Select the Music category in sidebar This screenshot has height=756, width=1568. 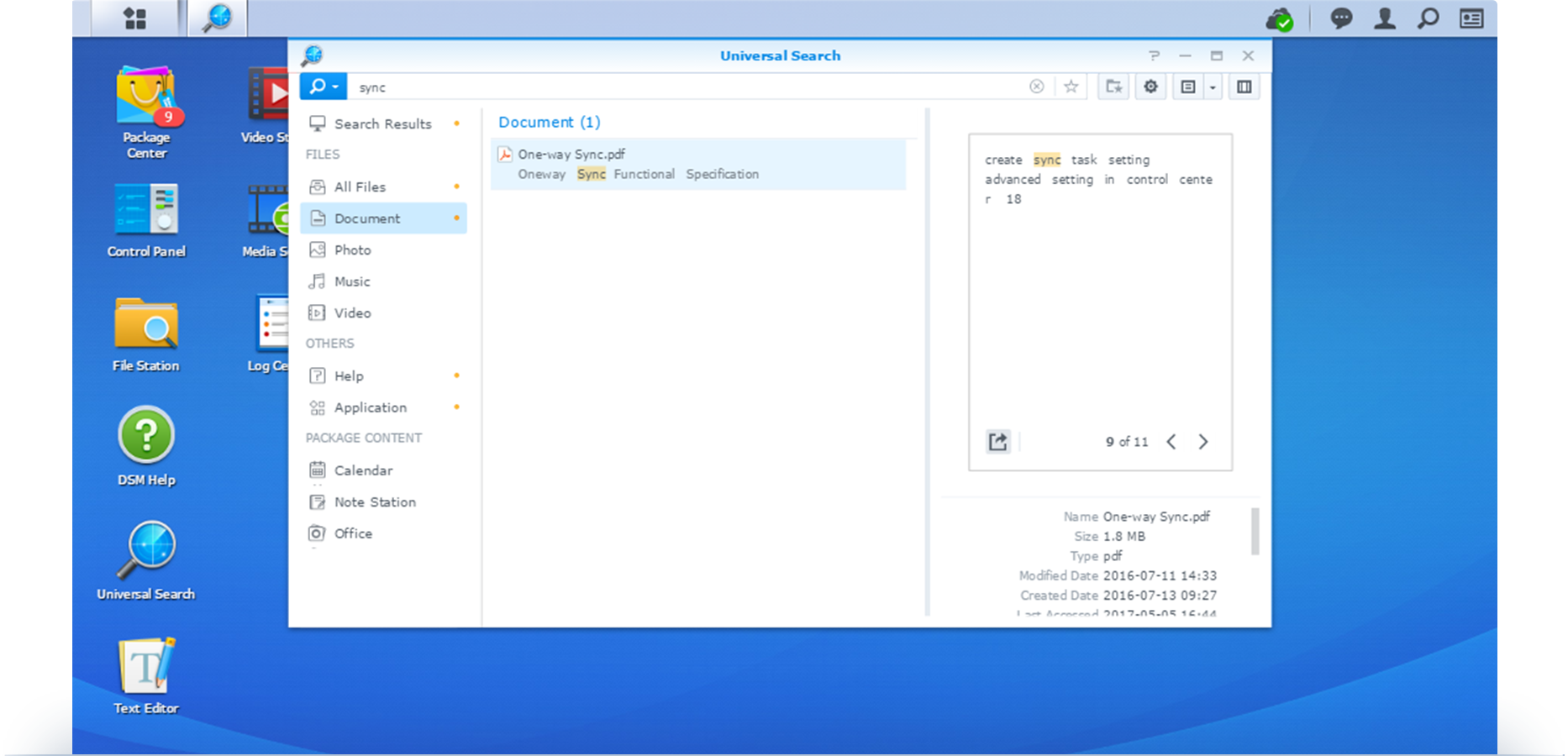(x=351, y=281)
